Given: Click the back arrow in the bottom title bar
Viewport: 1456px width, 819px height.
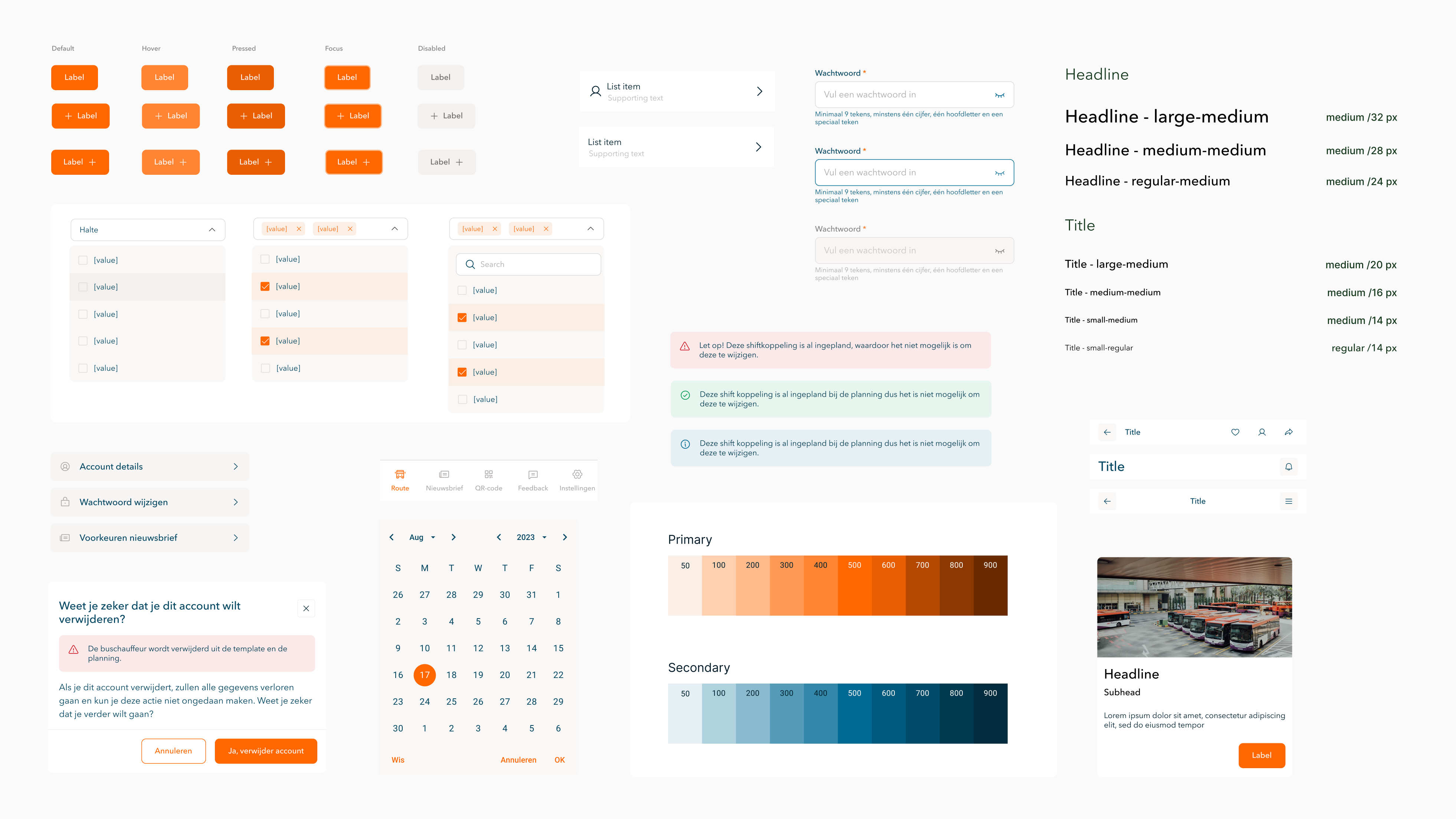Looking at the screenshot, I should click(x=1108, y=501).
